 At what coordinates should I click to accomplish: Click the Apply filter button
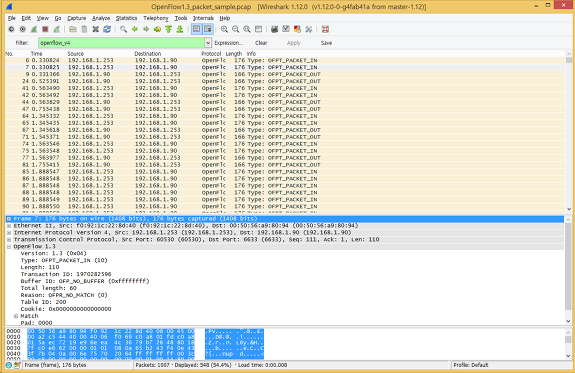tap(294, 43)
